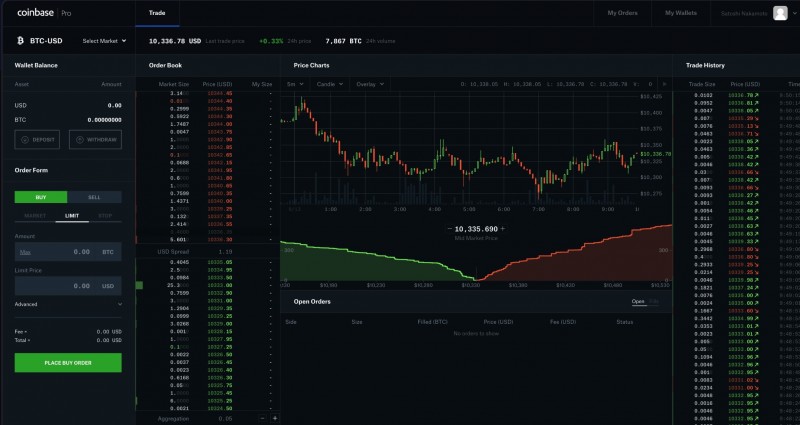Click order book ask row with size 5.601
The height and width of the screenshot is (425, 800).
pos(208,239)
